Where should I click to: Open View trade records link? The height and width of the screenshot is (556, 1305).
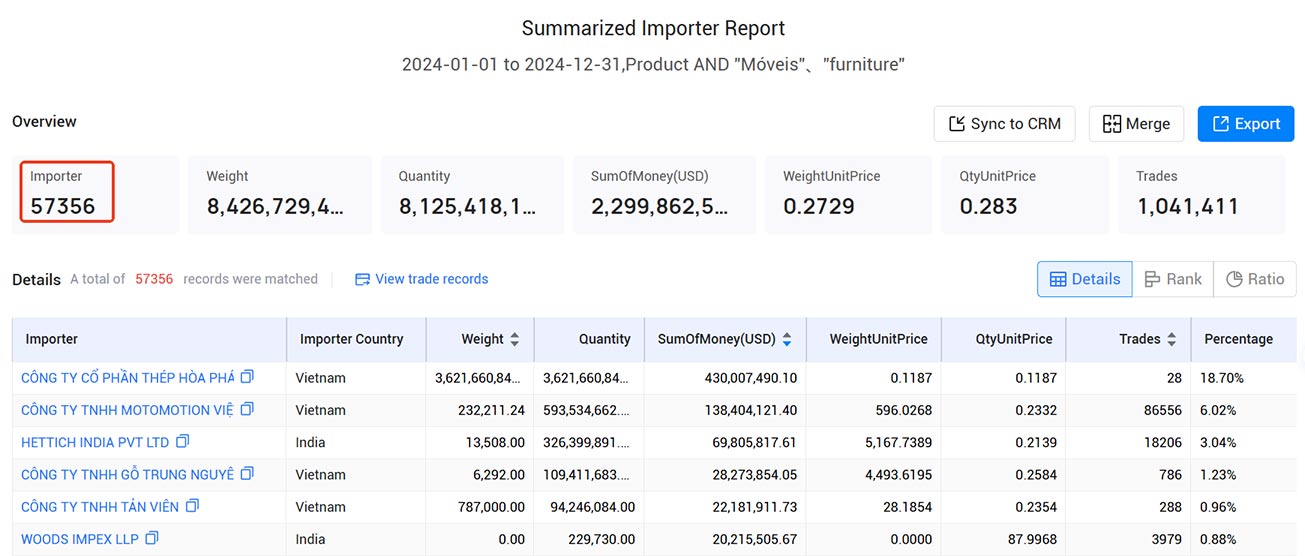(x=422, y=279)
